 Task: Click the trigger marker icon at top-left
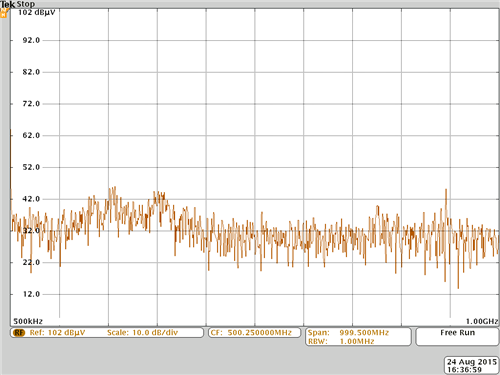click(4, 13)
